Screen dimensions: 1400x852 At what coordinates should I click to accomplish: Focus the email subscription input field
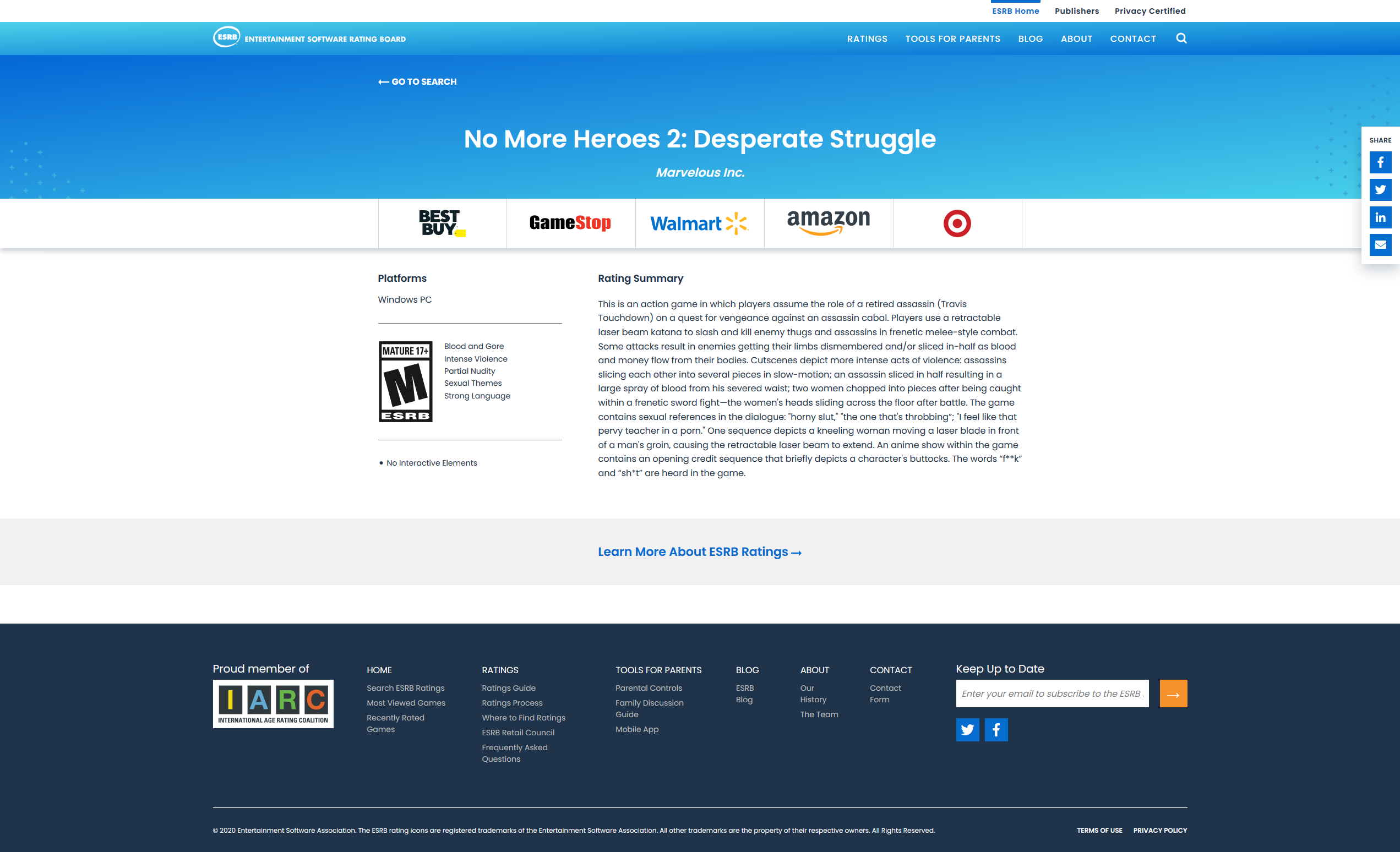tap(1052, 693)
